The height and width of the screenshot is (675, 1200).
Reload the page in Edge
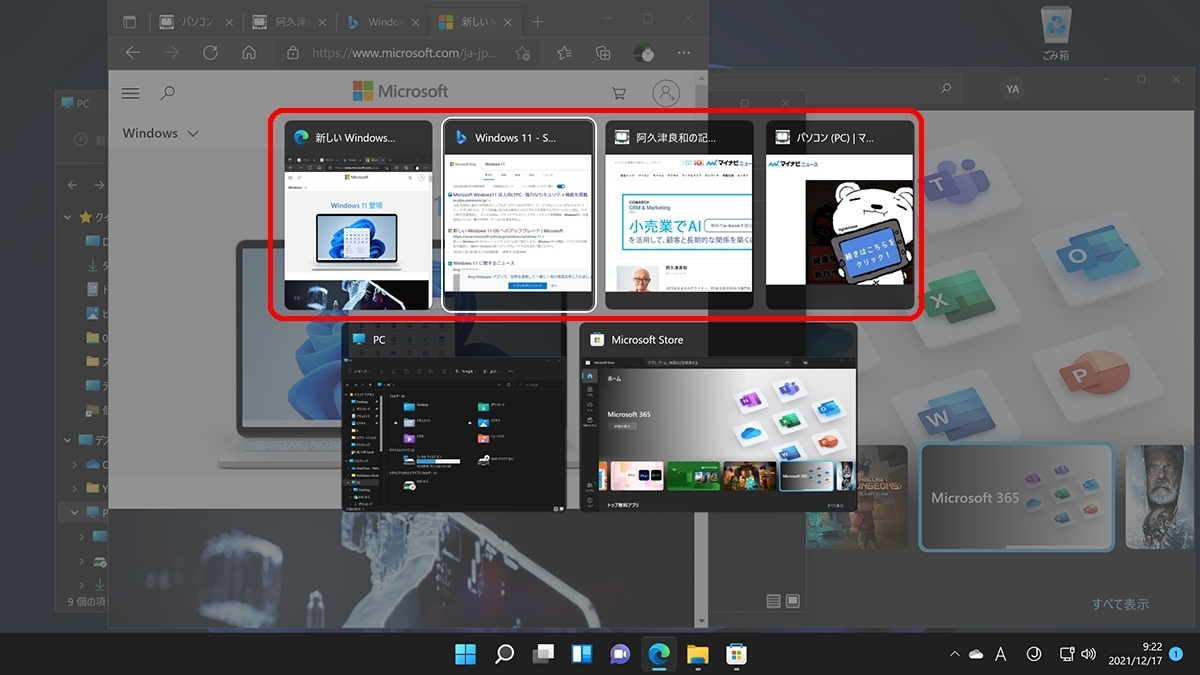[x=211, y=53]
